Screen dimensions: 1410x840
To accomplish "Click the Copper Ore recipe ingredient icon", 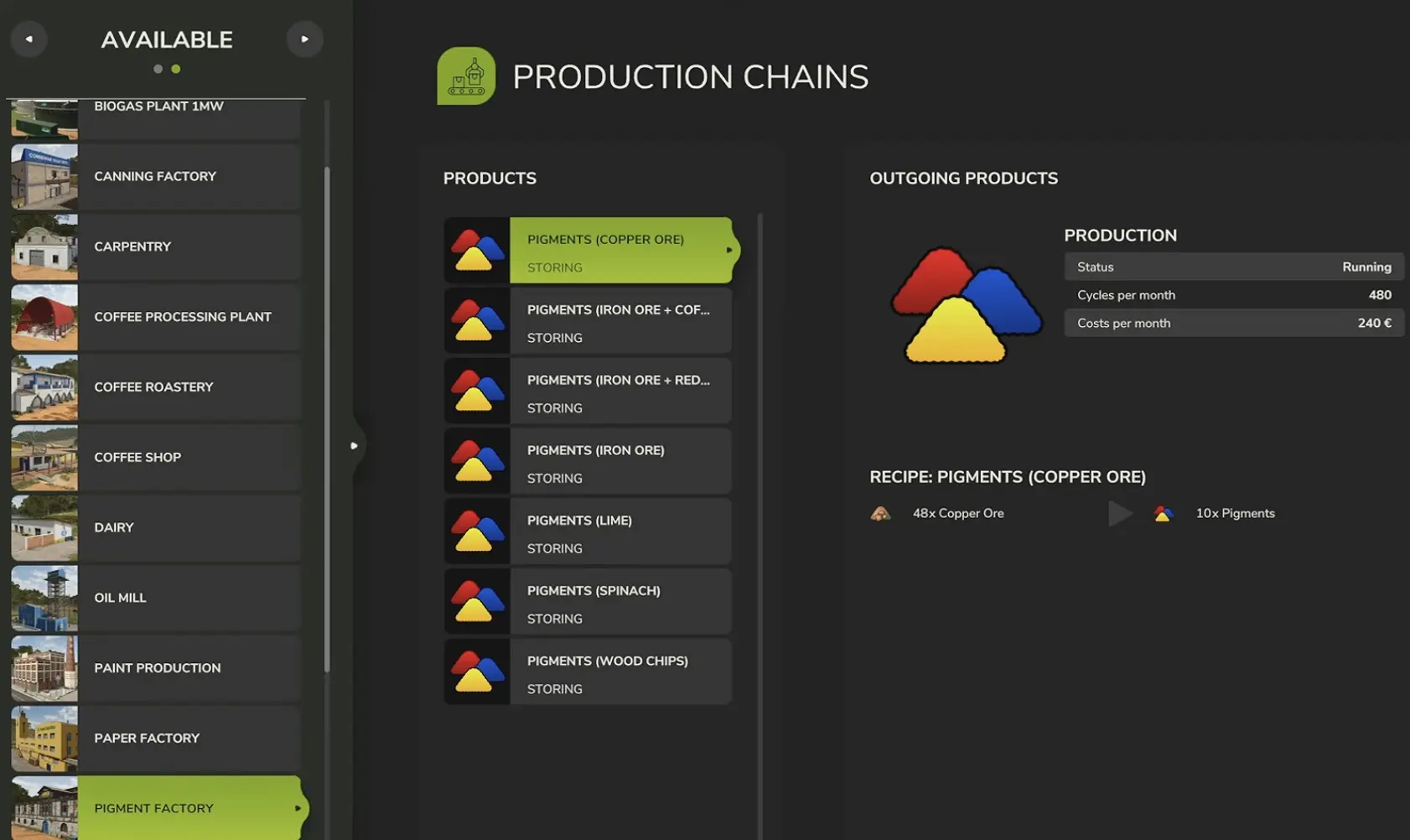I will (880, 513).
